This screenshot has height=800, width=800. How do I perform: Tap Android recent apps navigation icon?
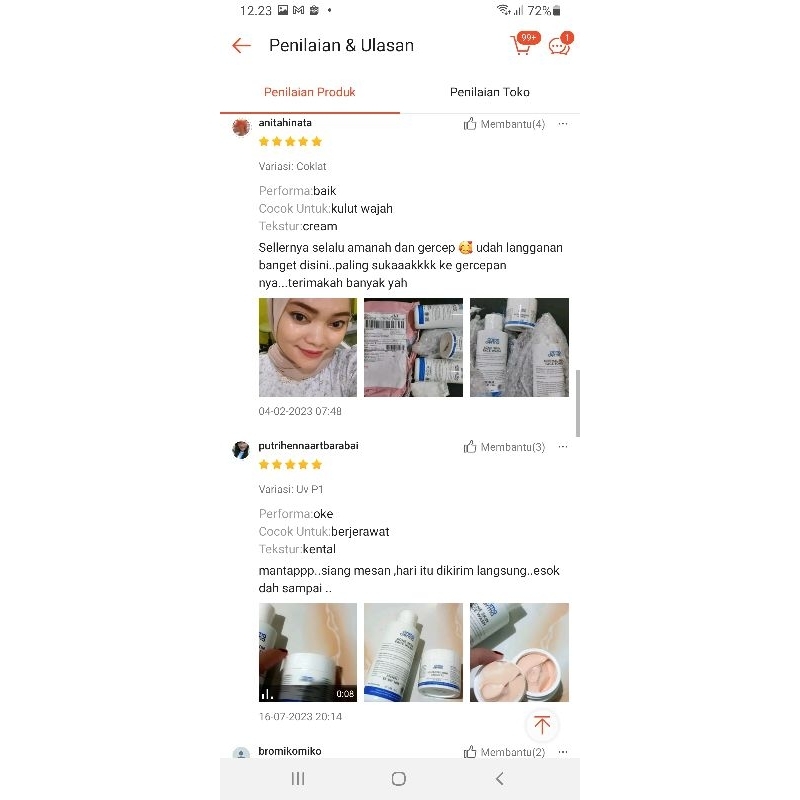[298, 779]
